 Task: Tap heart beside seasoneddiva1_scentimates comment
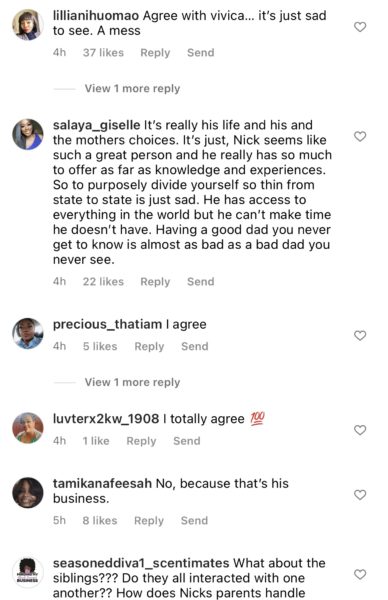click(360, 574)
